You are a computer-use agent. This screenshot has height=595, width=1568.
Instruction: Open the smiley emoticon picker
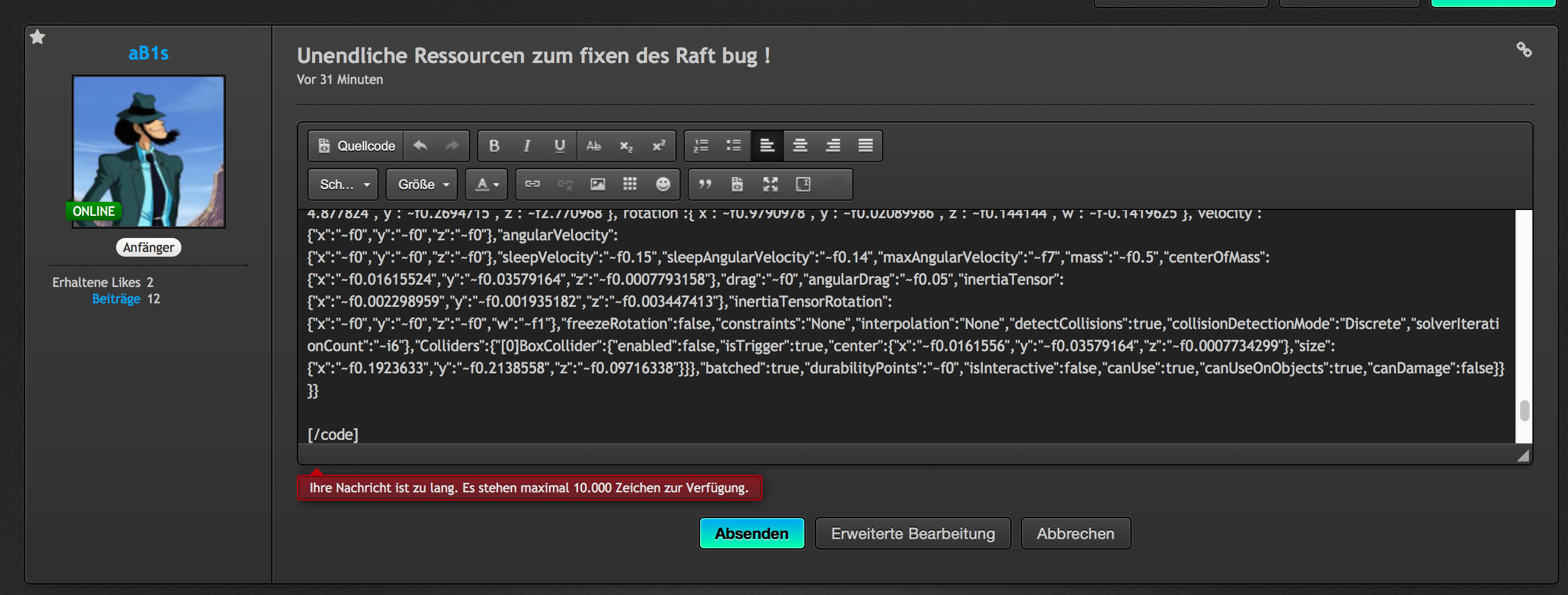(x=663, y=184)
